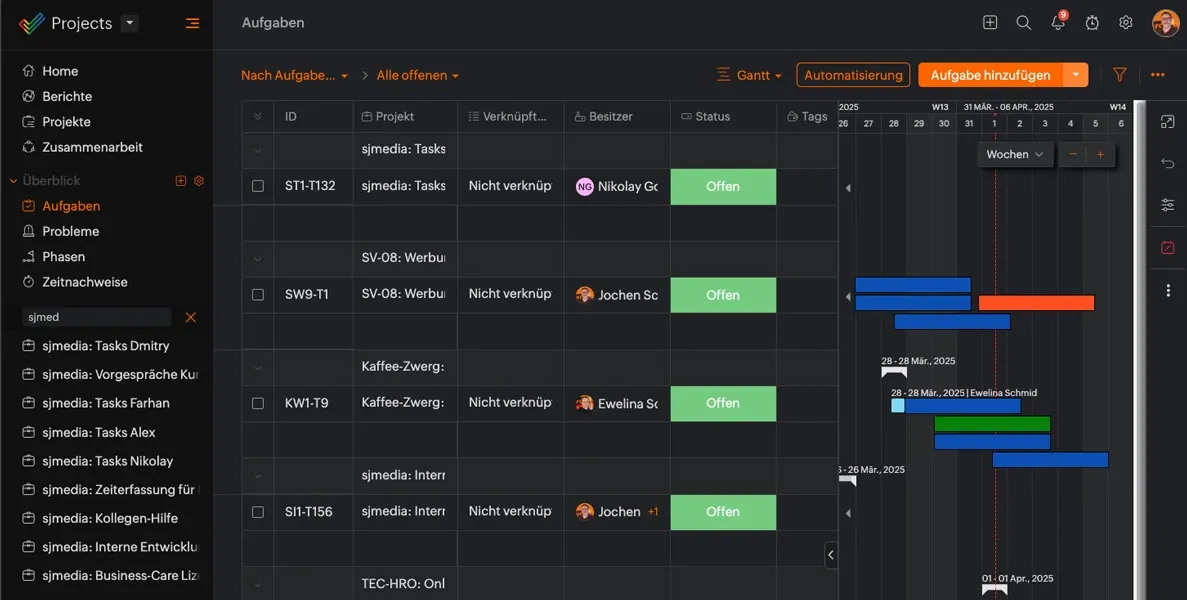
Task: Open the notifications bell icon
Action: 1058,23
